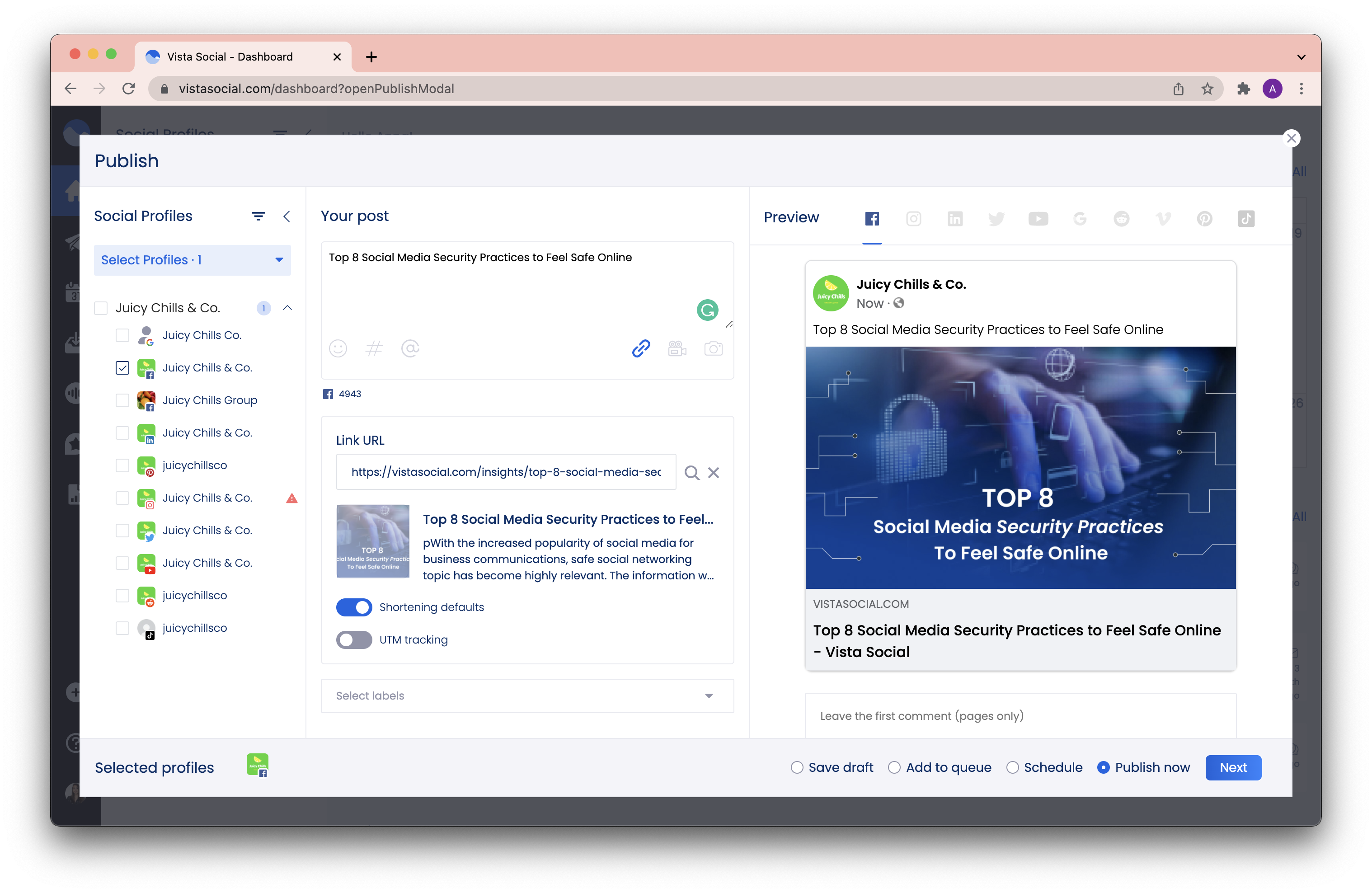Click the add photo camera icon
The height and width of the screenshot is (893, 1372).
point(713,348)
